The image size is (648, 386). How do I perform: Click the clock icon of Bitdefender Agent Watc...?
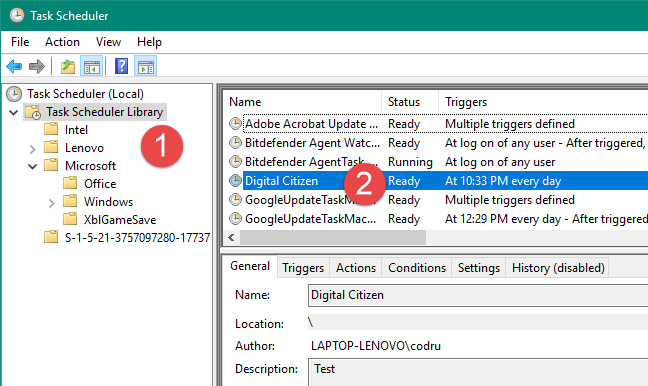pos(235,143)
